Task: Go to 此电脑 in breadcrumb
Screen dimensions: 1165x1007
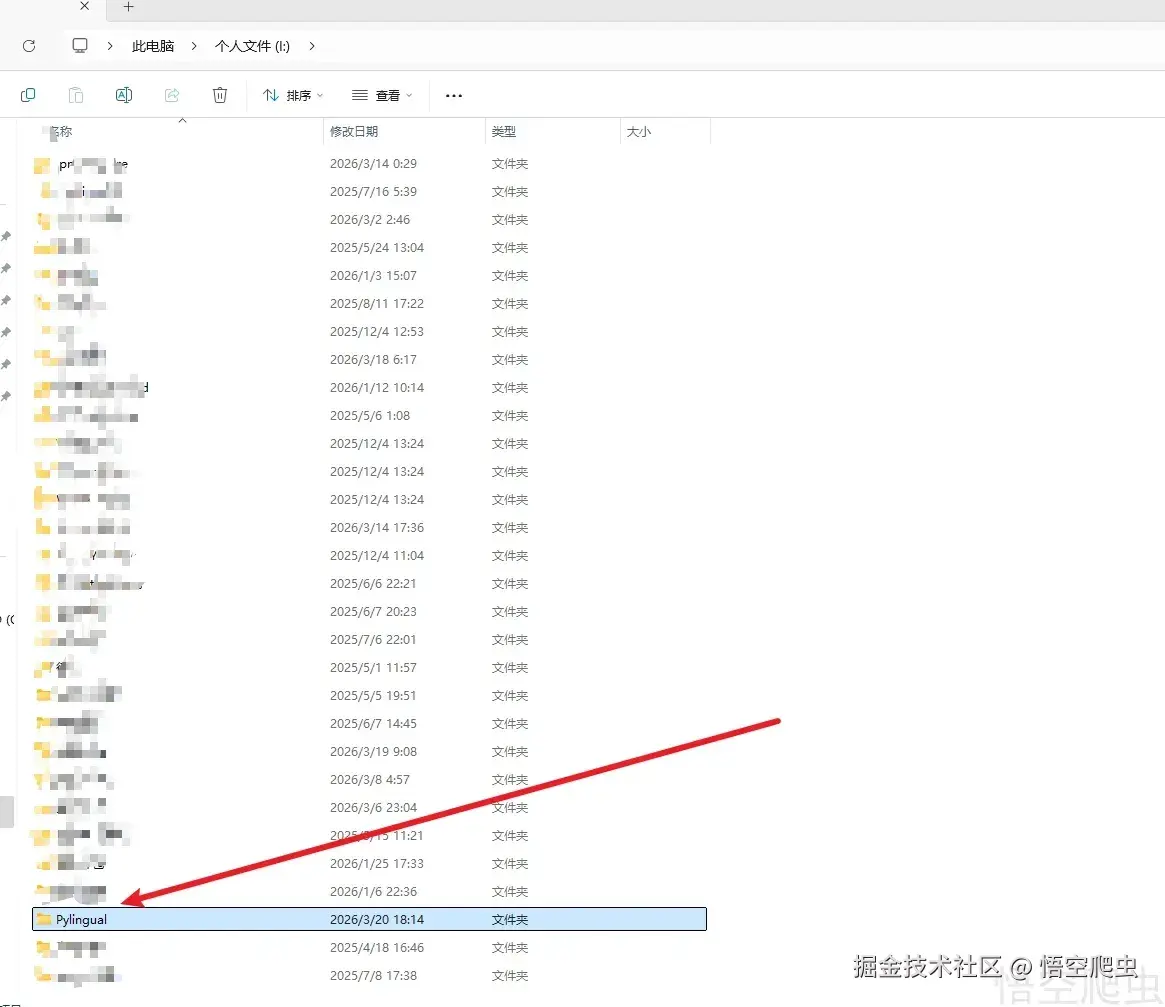Action: point(153,46)
